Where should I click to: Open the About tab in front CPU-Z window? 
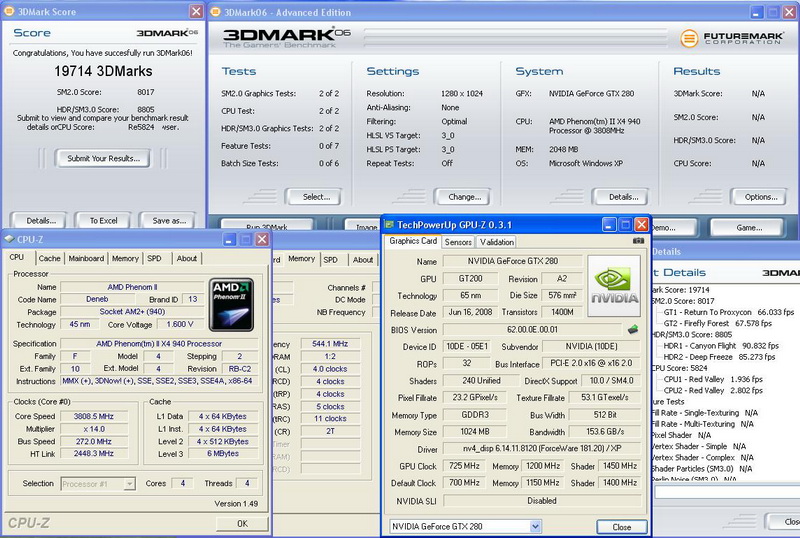tap(187, 258)
